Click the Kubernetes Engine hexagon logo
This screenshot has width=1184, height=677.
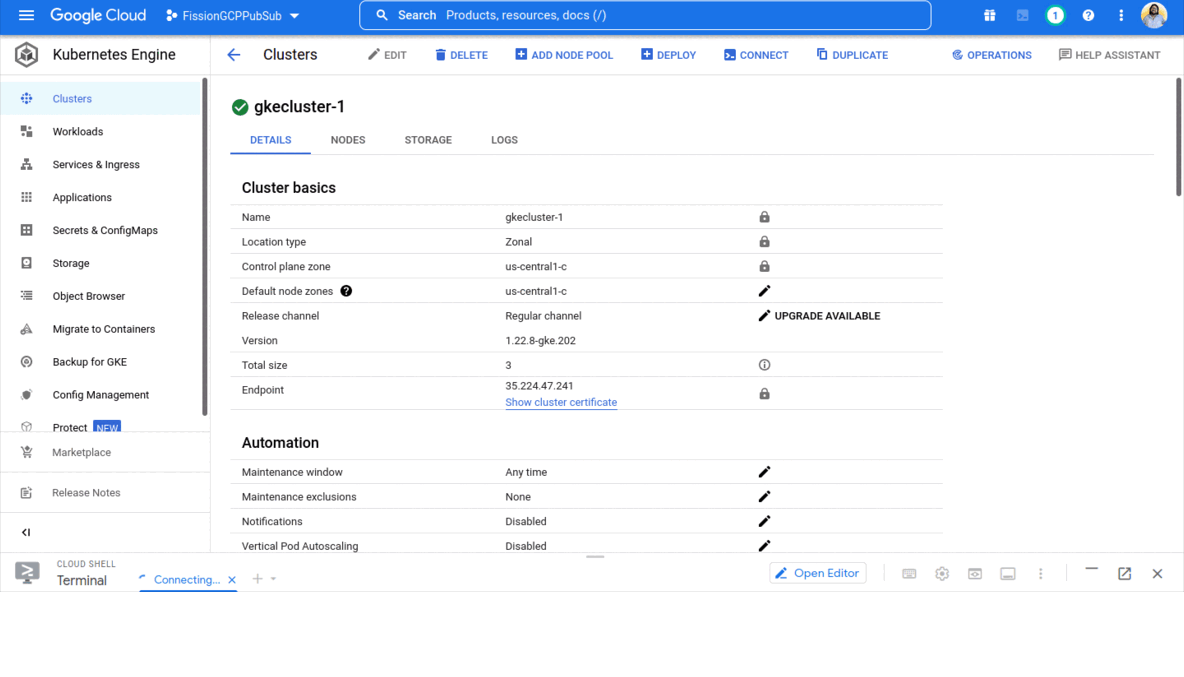(x=26, y=54)
